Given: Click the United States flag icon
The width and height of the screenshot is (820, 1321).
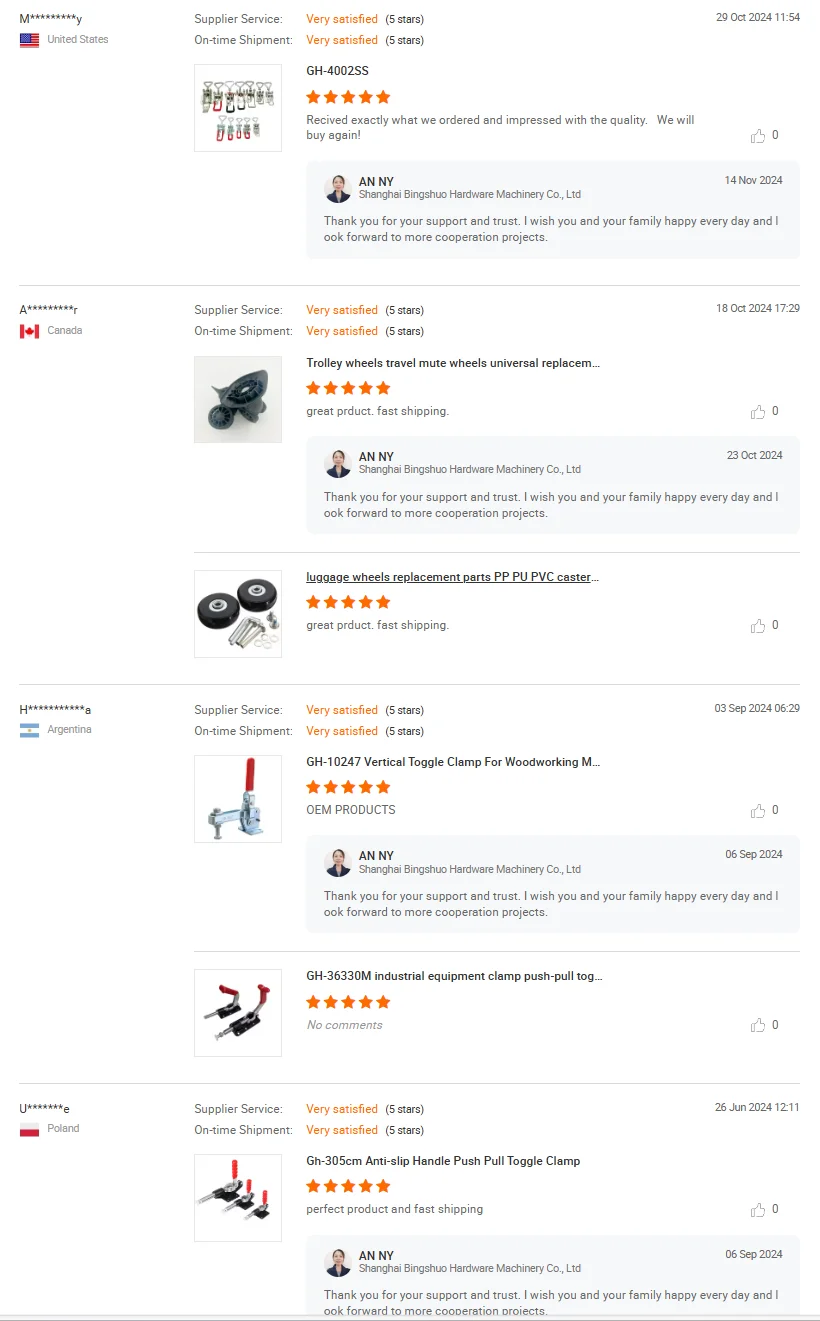Looking at the screenshot, I should [x=30, y=40].
